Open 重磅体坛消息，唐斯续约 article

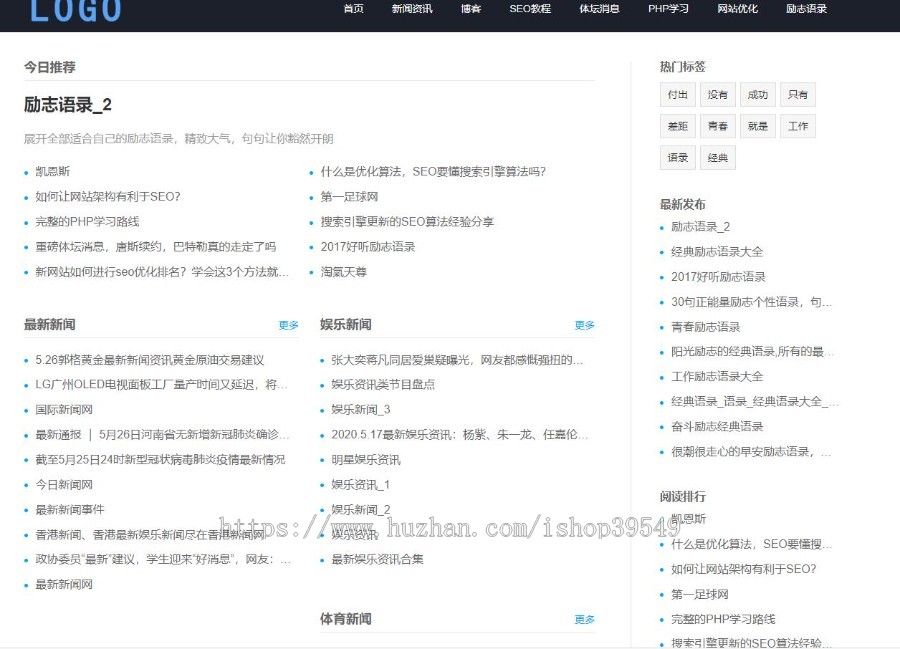pos(156,247)
